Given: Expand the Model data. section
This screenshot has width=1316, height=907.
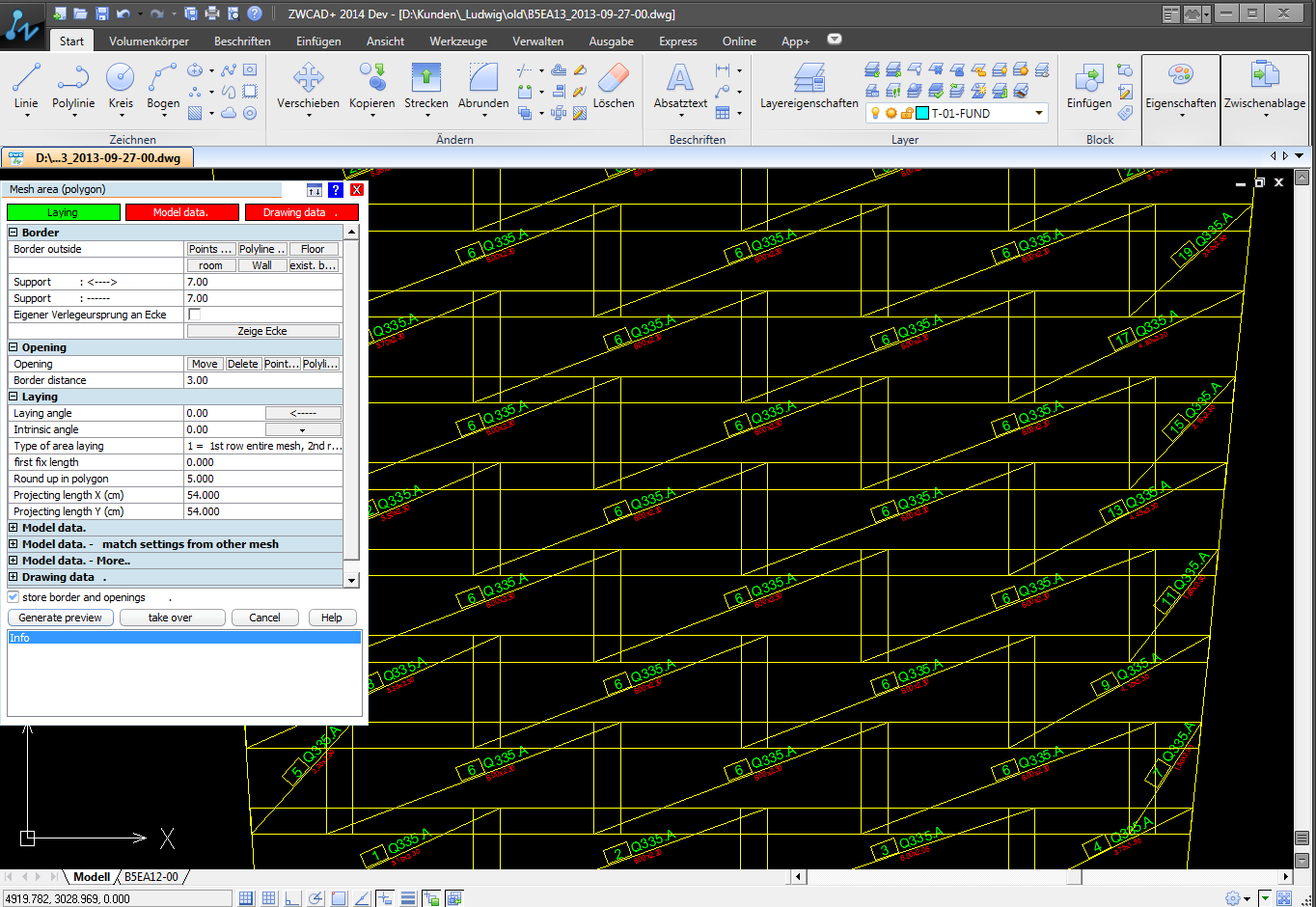Looking at the screenshot, I should tap(14, 528).
